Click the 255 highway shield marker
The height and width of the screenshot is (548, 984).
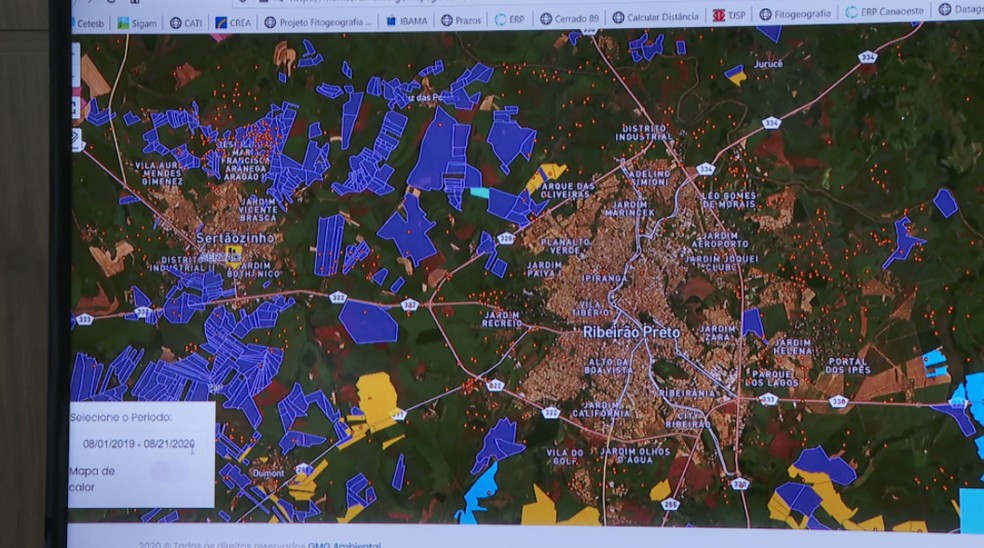point(670,503)
